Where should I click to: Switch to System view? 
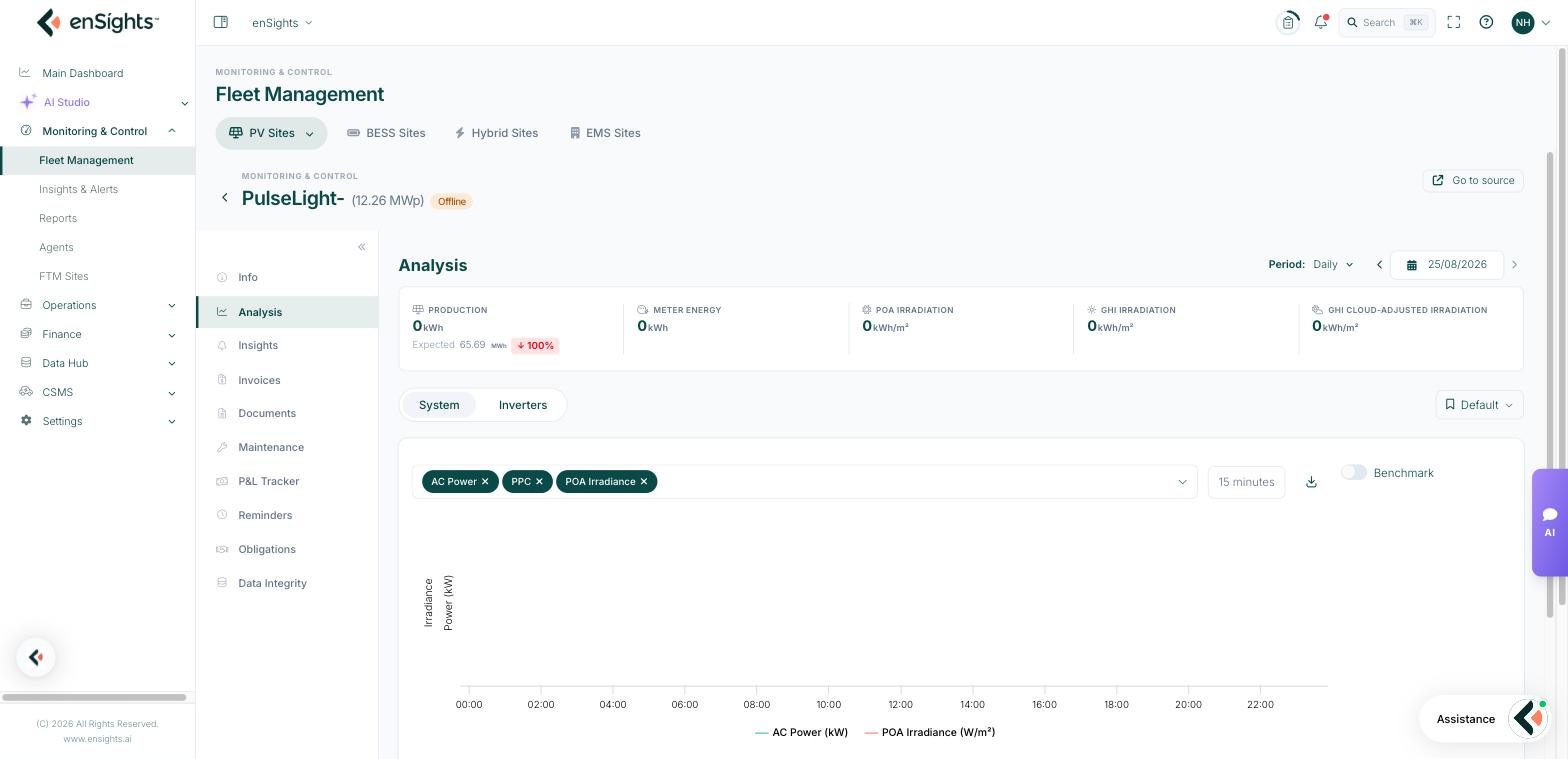tap(439, 405)
